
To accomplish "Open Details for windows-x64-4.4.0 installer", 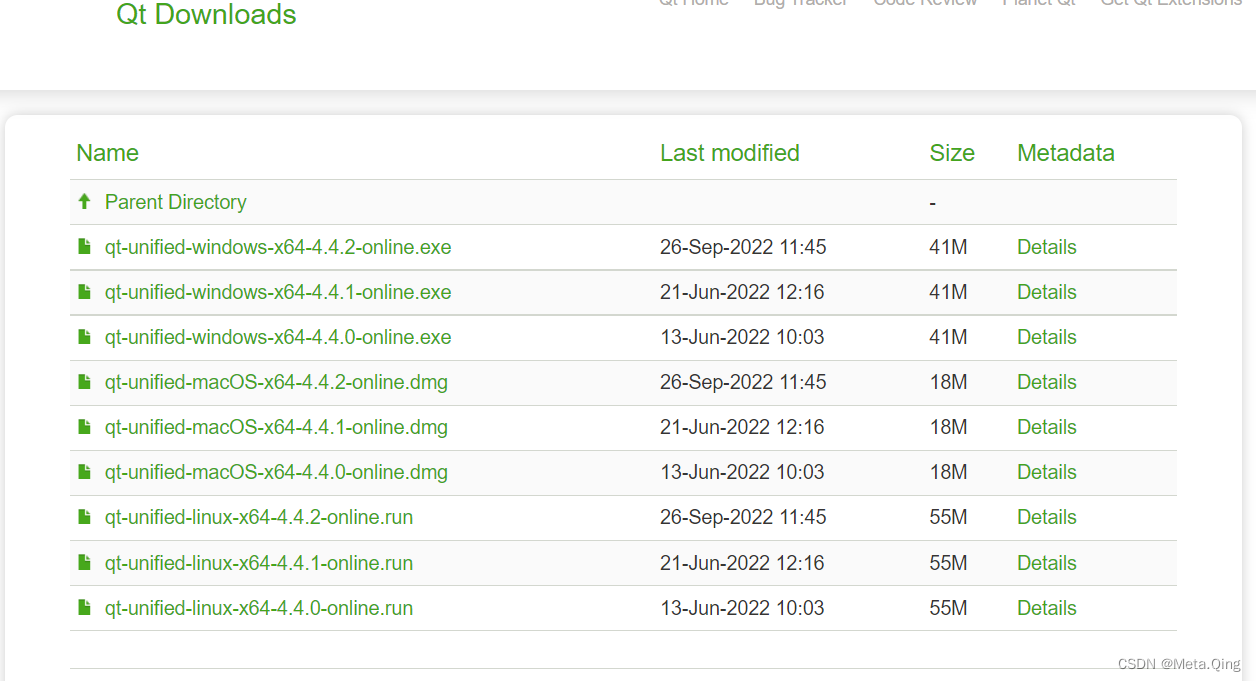I will point(1047,337).
